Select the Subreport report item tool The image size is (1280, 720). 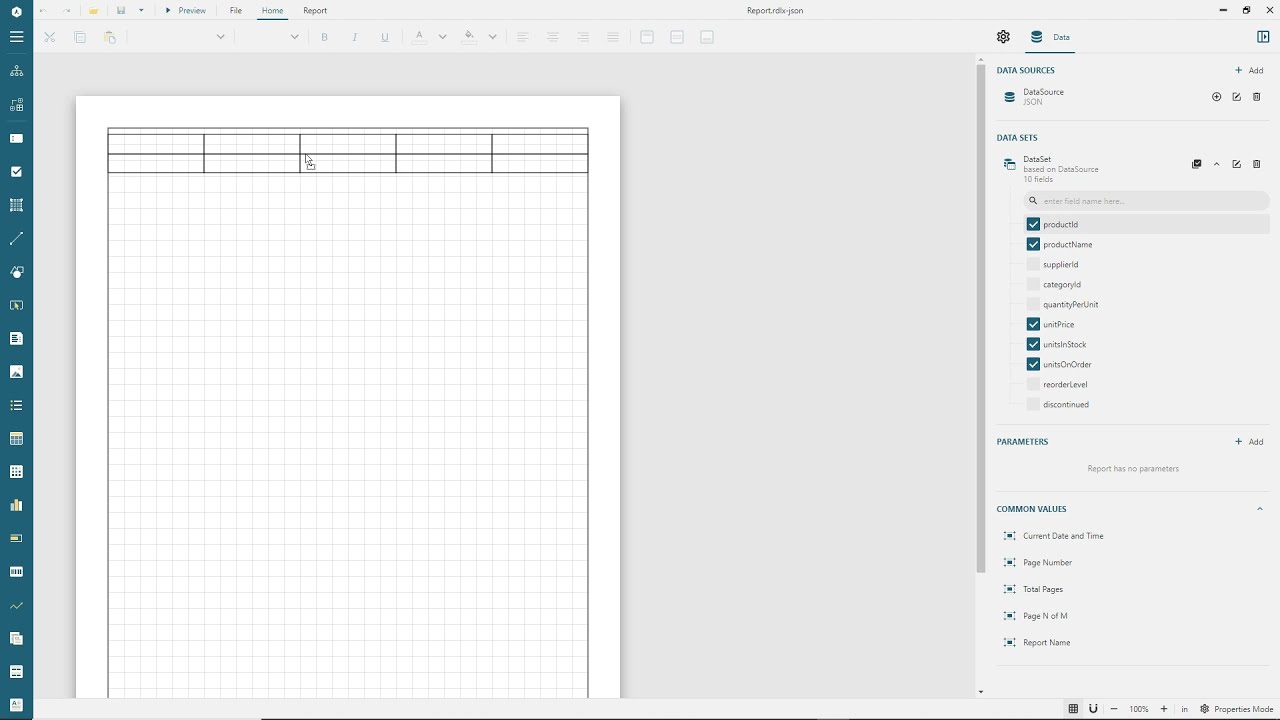click(x=16, y=638)
